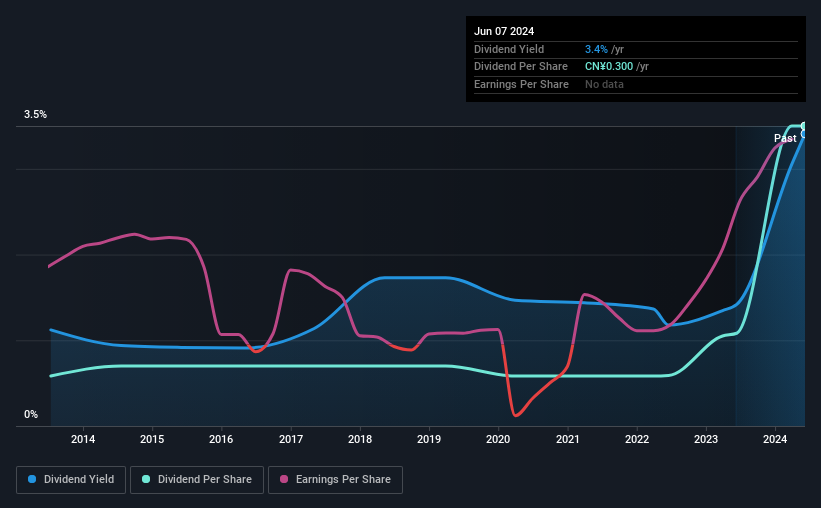This screenshot has width=821, height=508.
Task: Toggle the Dividend Per Share legend button
Action: tap(198, 480)
